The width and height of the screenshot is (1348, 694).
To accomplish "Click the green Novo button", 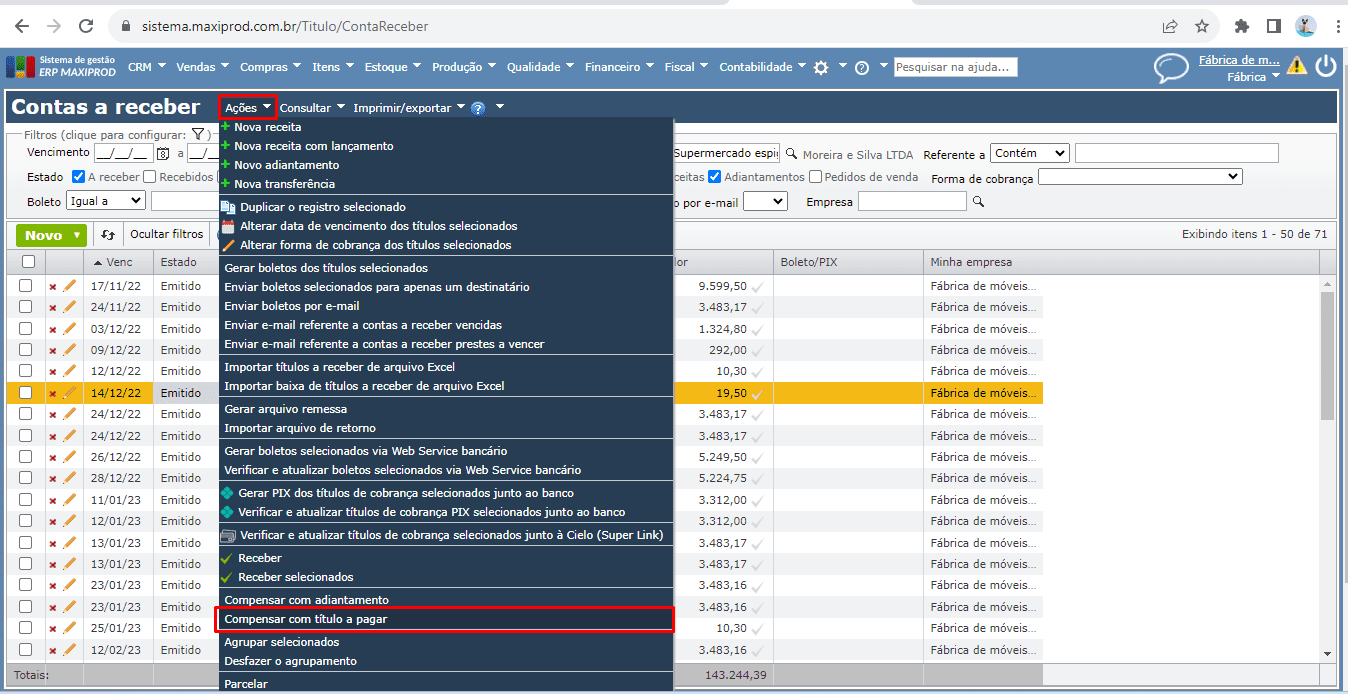I will pyautogui.click(x=51, y=235).
